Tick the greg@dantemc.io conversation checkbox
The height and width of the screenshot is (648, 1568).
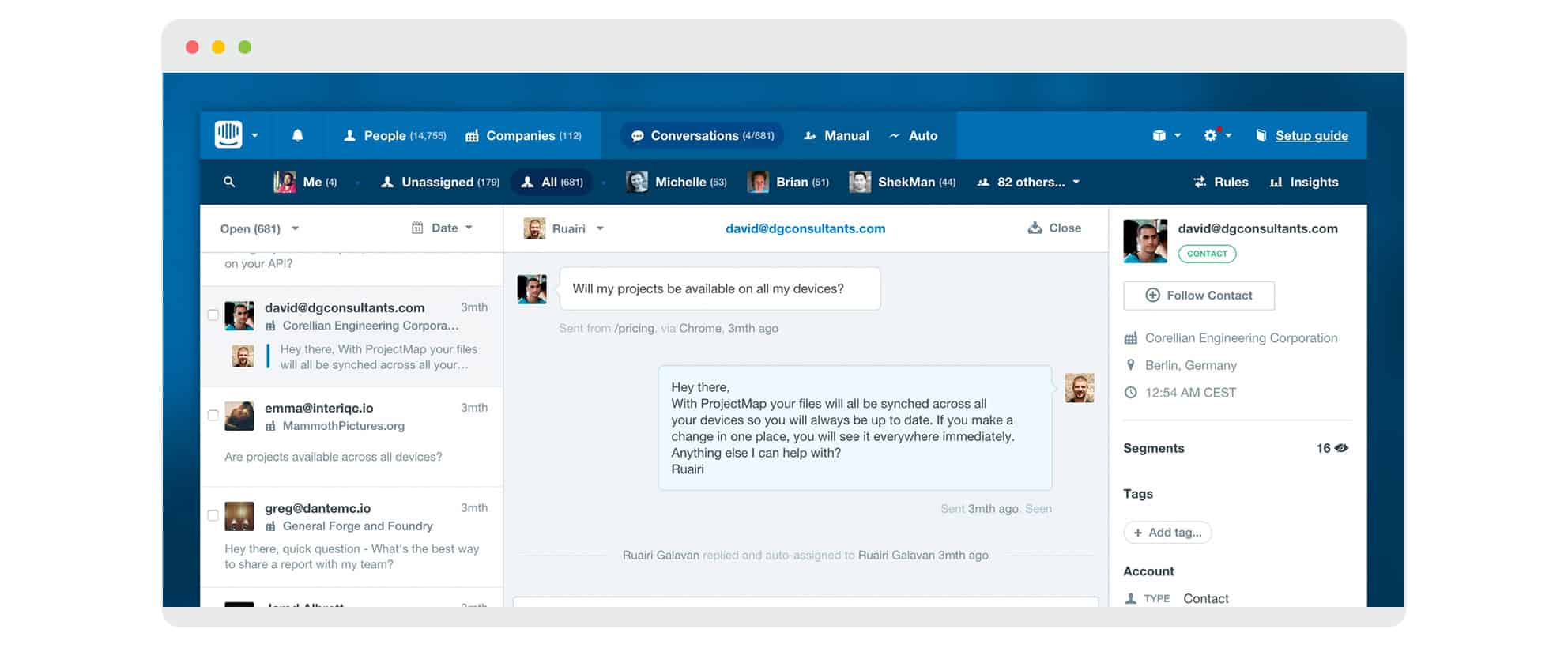[213, 515]
